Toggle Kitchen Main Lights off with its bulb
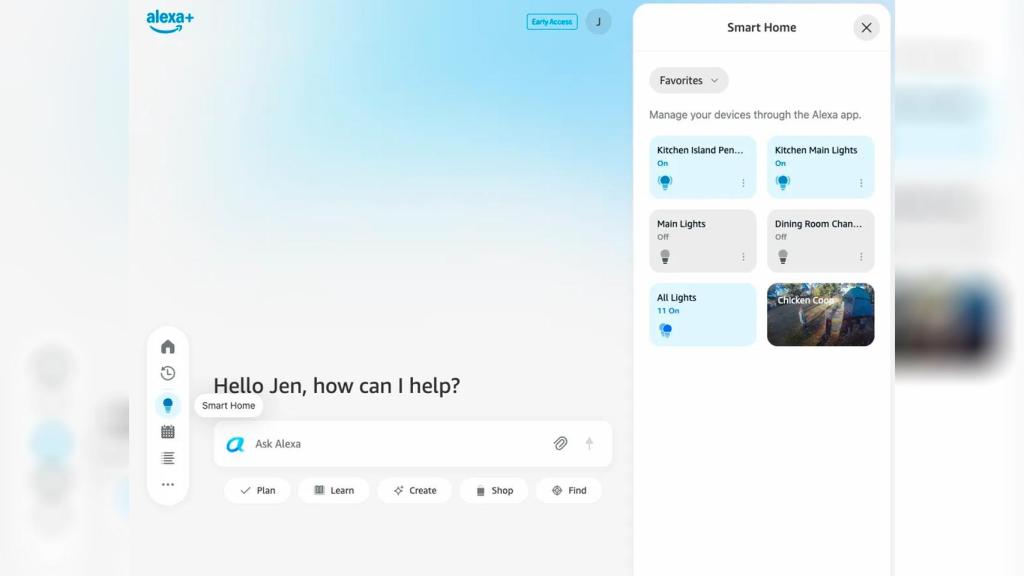The height and width of the screenshot is (576, 1024). click(783, 182)
